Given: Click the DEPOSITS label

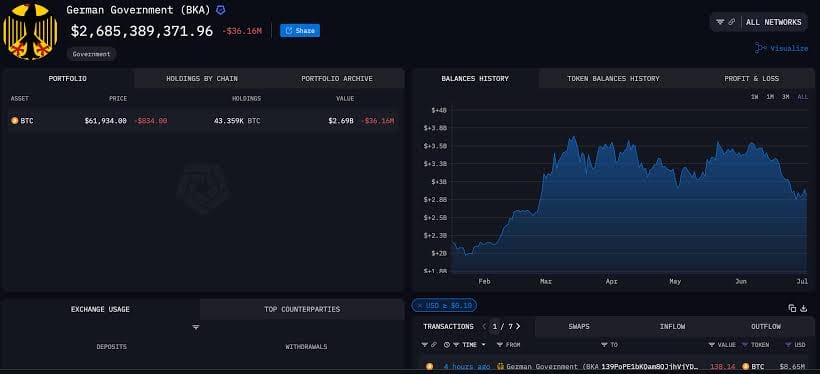Looking at the screenshot, I should coord(111,347).
